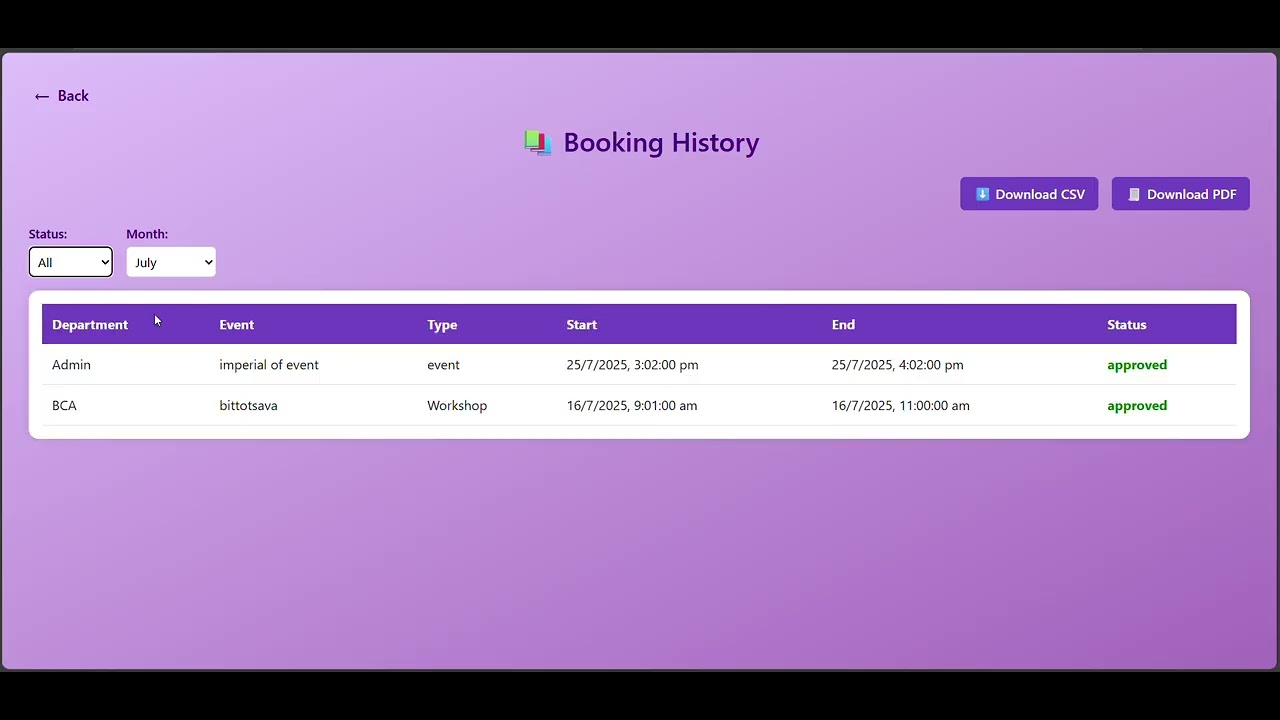Click the Start column header
Screen dimensions: 1280x720
582,325
